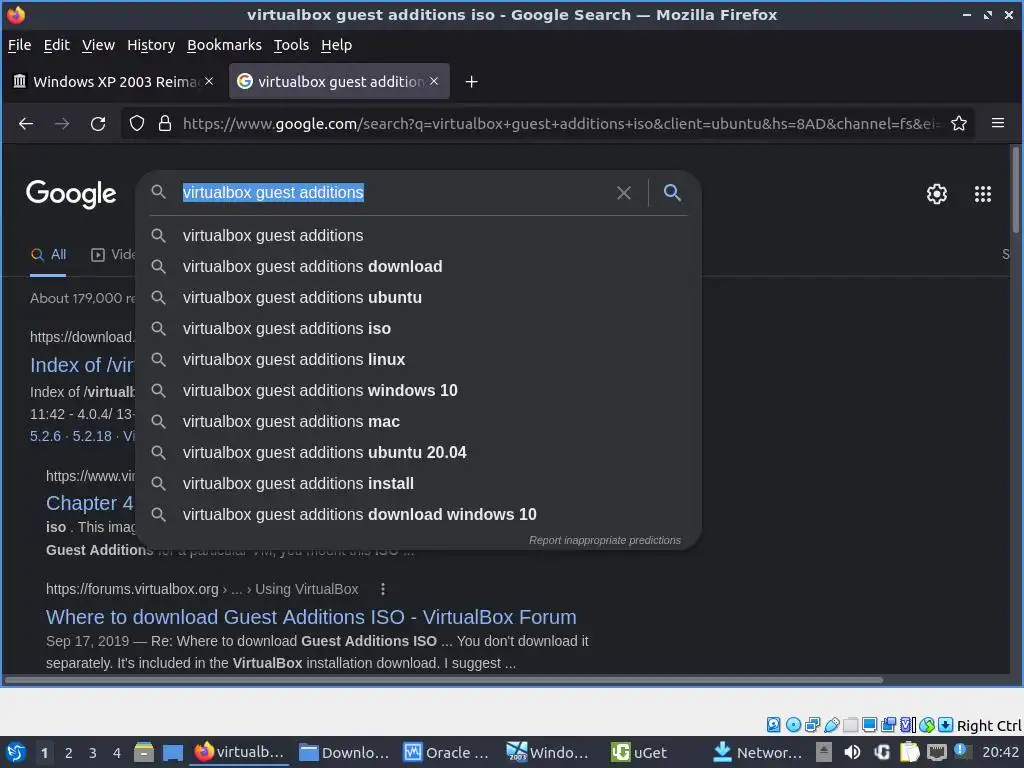Screen dimensions: 1024x768
Task: Pick suggestion virtualbox guest additions ubuntu 20.04
Action: (x=418, y=453)
